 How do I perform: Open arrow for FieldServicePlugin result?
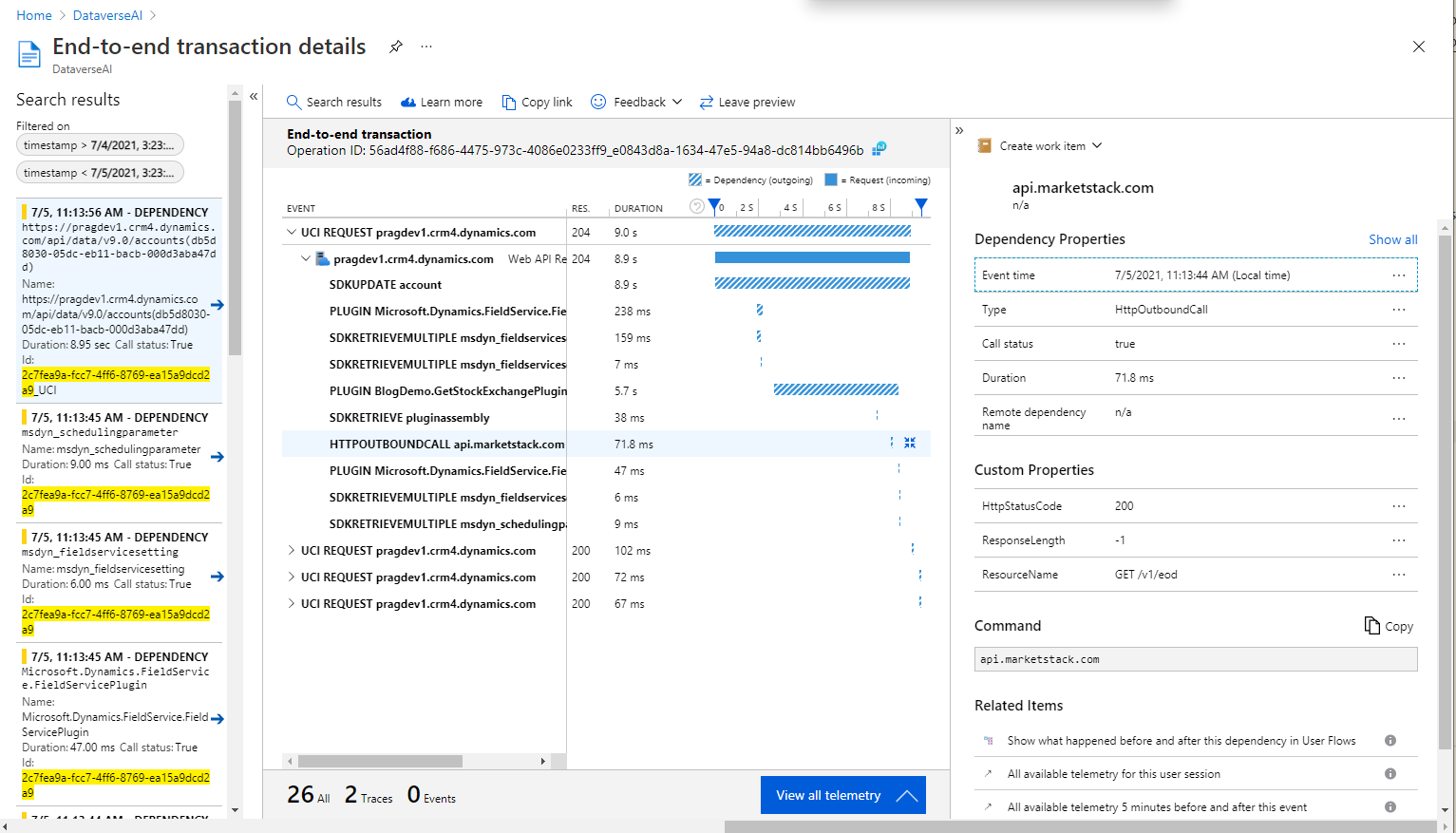217,719
